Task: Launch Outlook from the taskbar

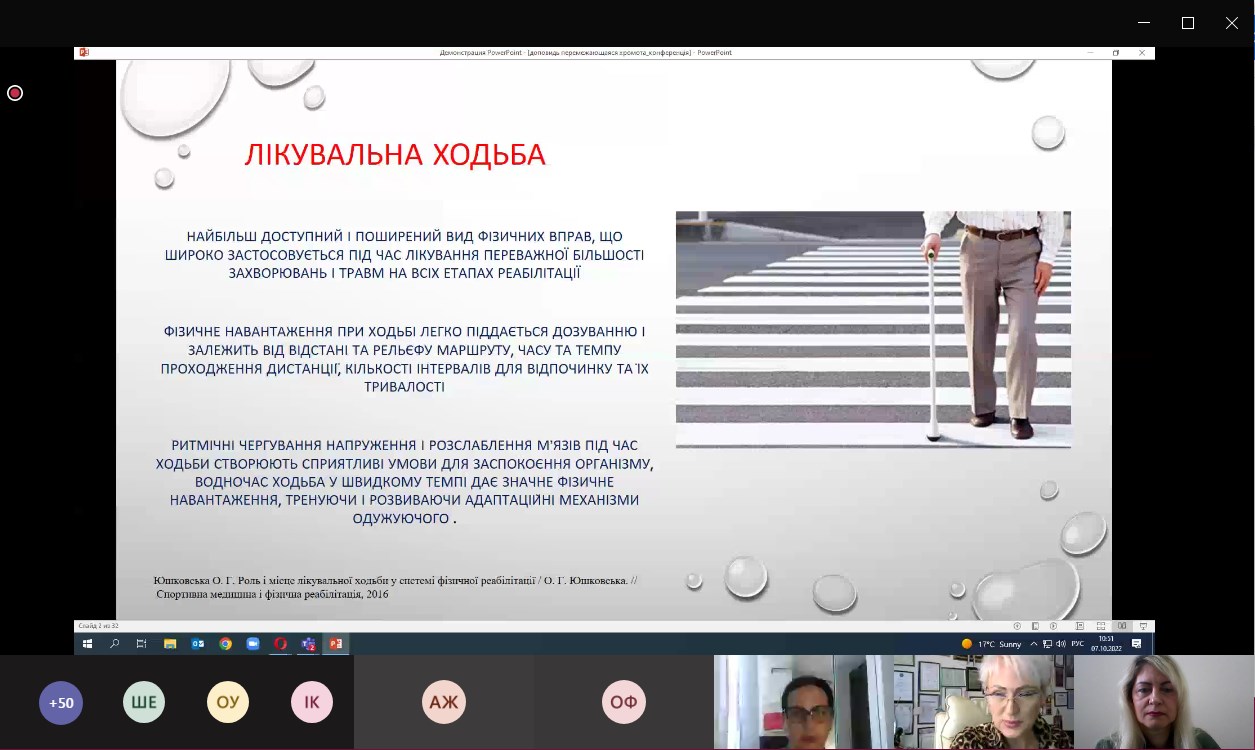Action: [x=198, y=644]
